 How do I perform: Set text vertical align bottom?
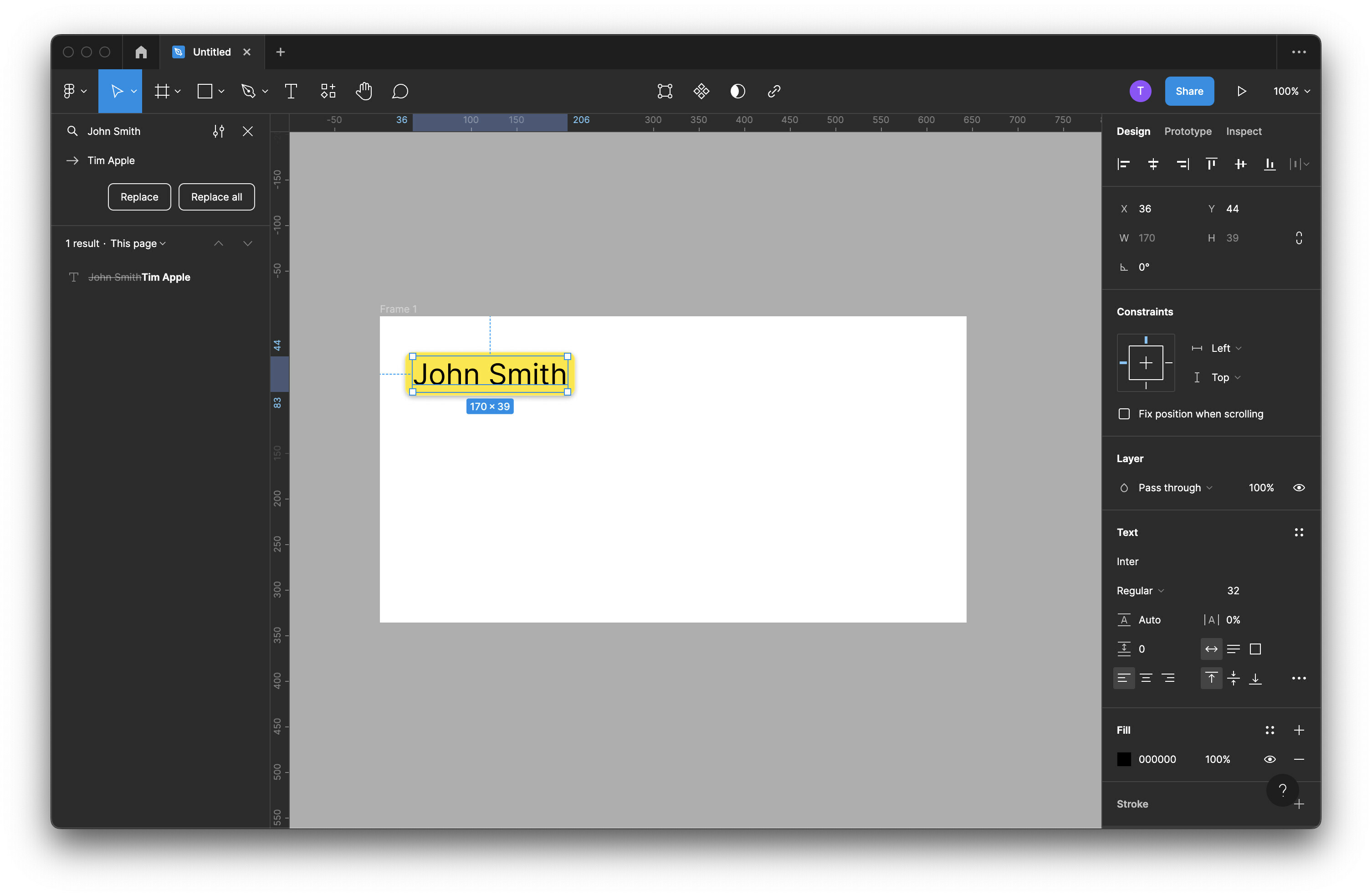(1255, 679)
